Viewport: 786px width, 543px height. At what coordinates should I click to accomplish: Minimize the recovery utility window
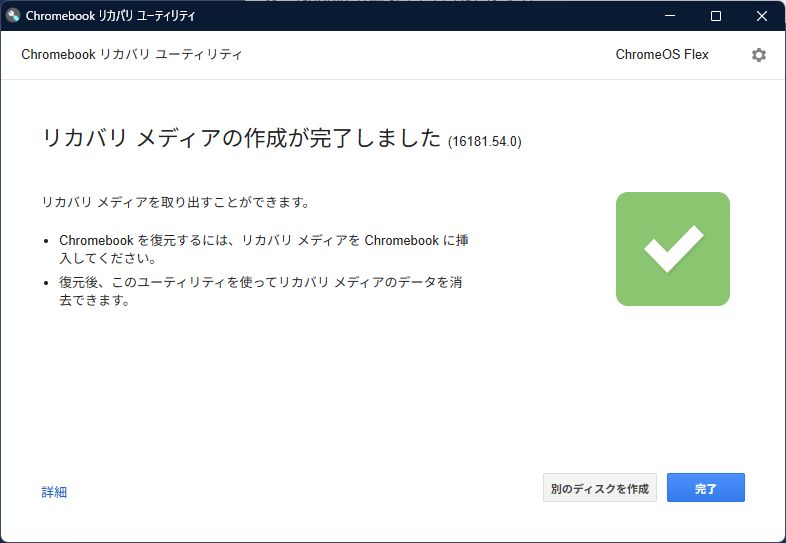click(670, 16)
